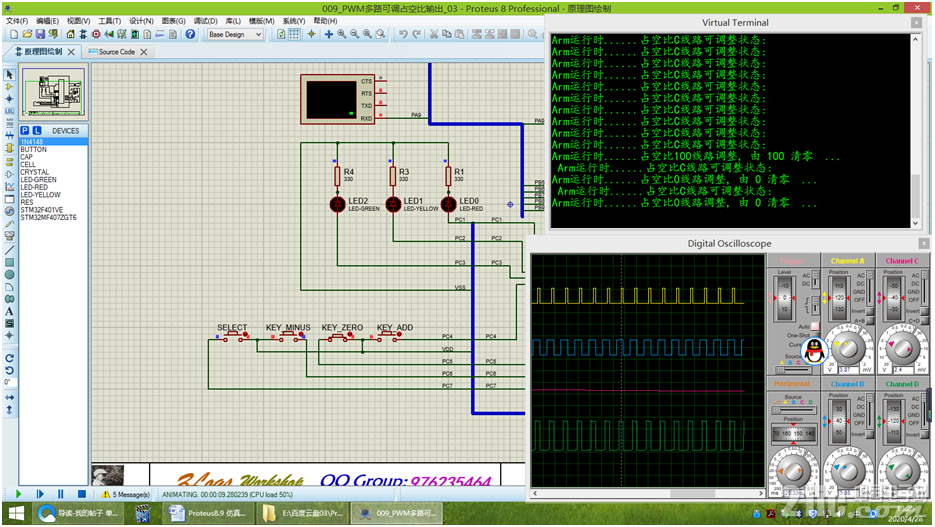Click the Library 'L' button in Devices
The width and height of the screenshot is (935, 527).
[37, 130]
